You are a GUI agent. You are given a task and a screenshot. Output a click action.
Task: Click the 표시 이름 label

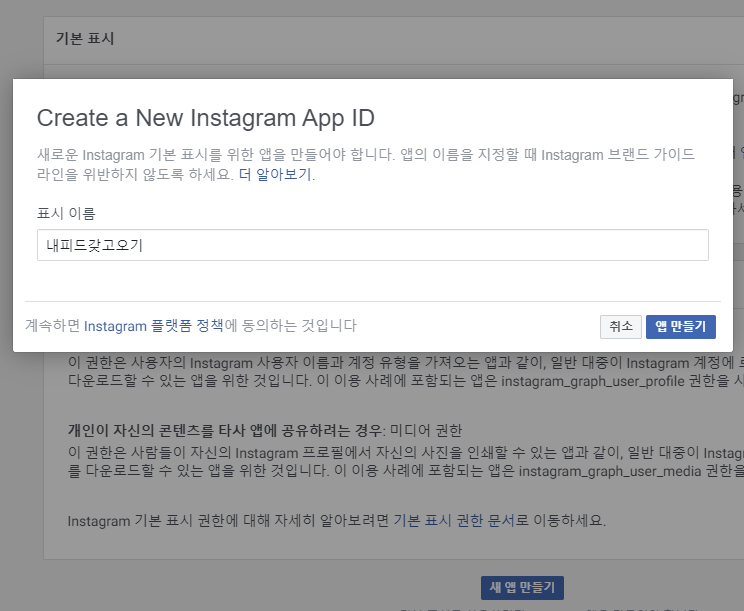(66, 213)
